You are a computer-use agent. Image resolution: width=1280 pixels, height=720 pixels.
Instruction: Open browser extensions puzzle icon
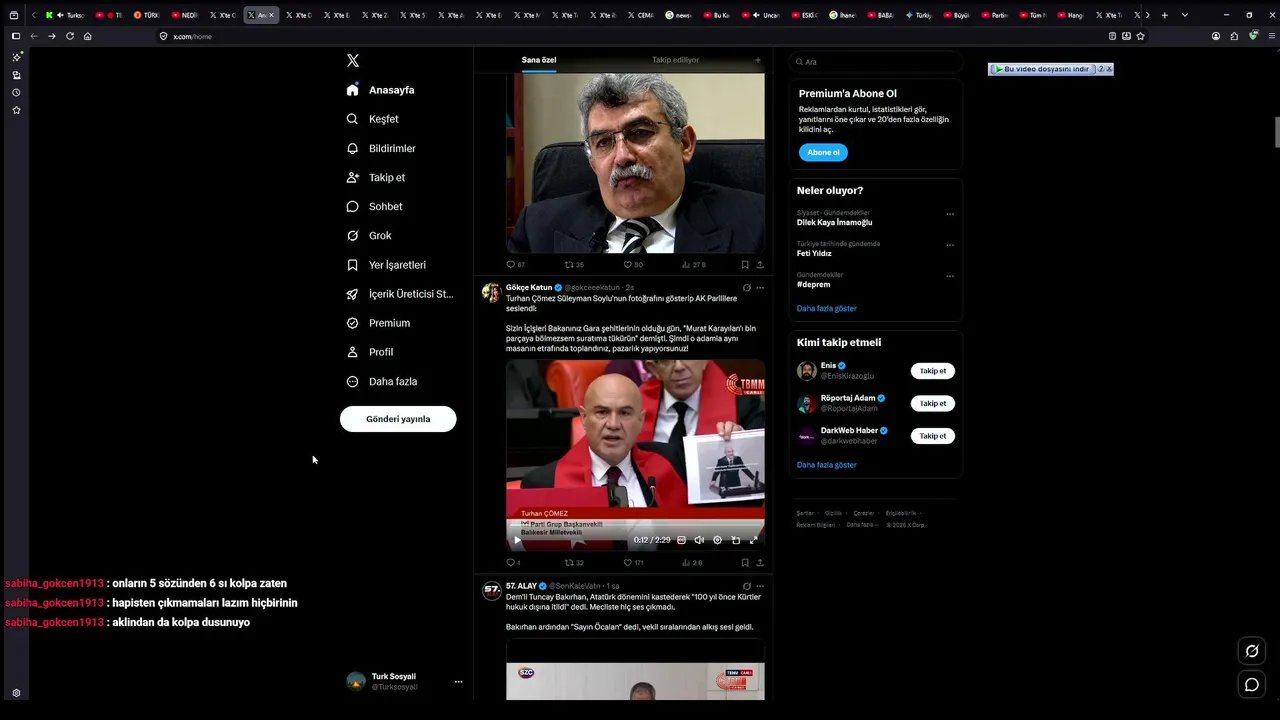click(1234, 36)
